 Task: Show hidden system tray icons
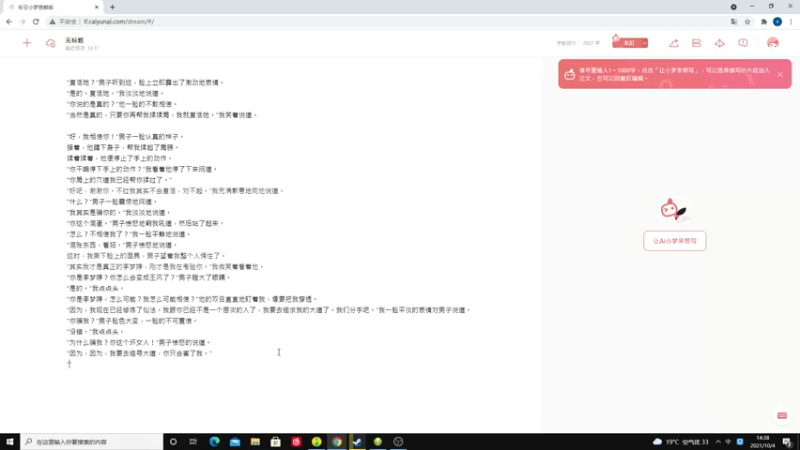(718, 441)
